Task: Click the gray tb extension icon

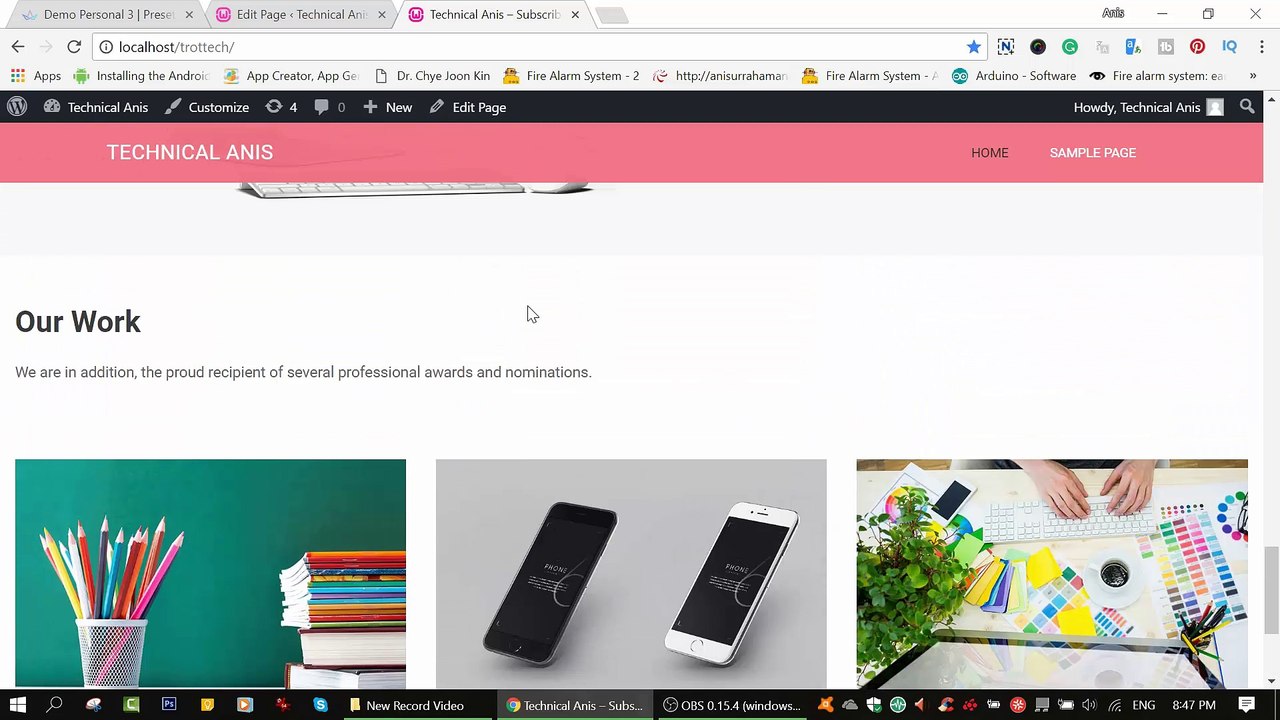Action: tap(1165, 47)
